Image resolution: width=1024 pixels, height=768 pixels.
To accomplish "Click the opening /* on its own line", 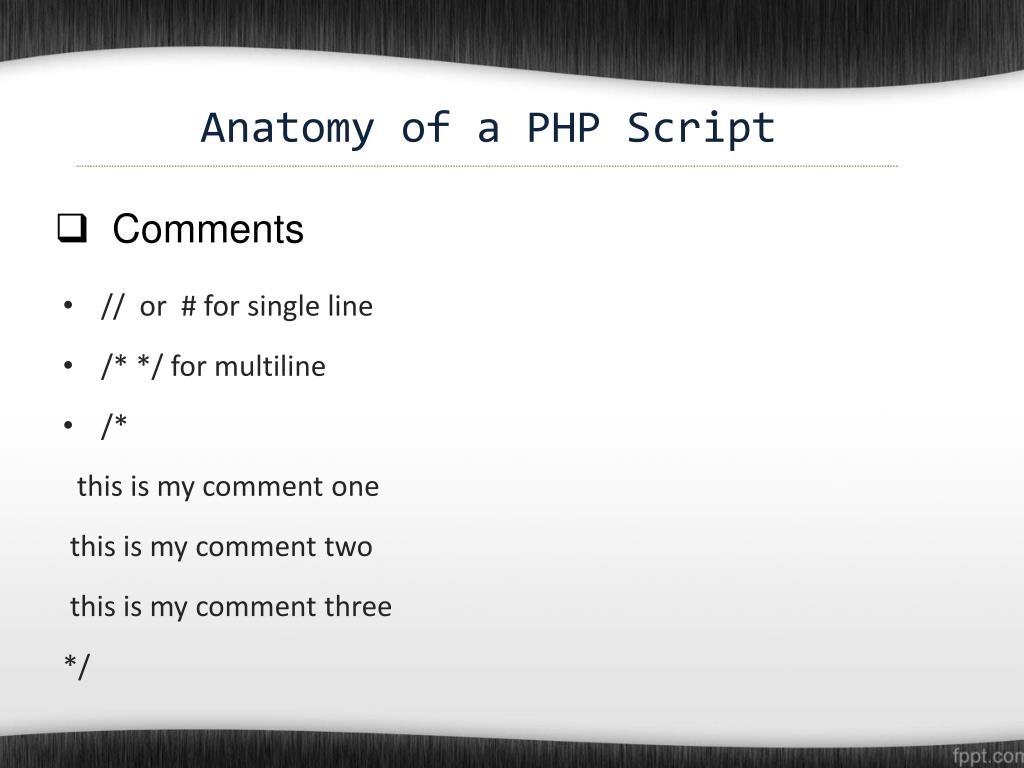I will click(x=114, y=426).
